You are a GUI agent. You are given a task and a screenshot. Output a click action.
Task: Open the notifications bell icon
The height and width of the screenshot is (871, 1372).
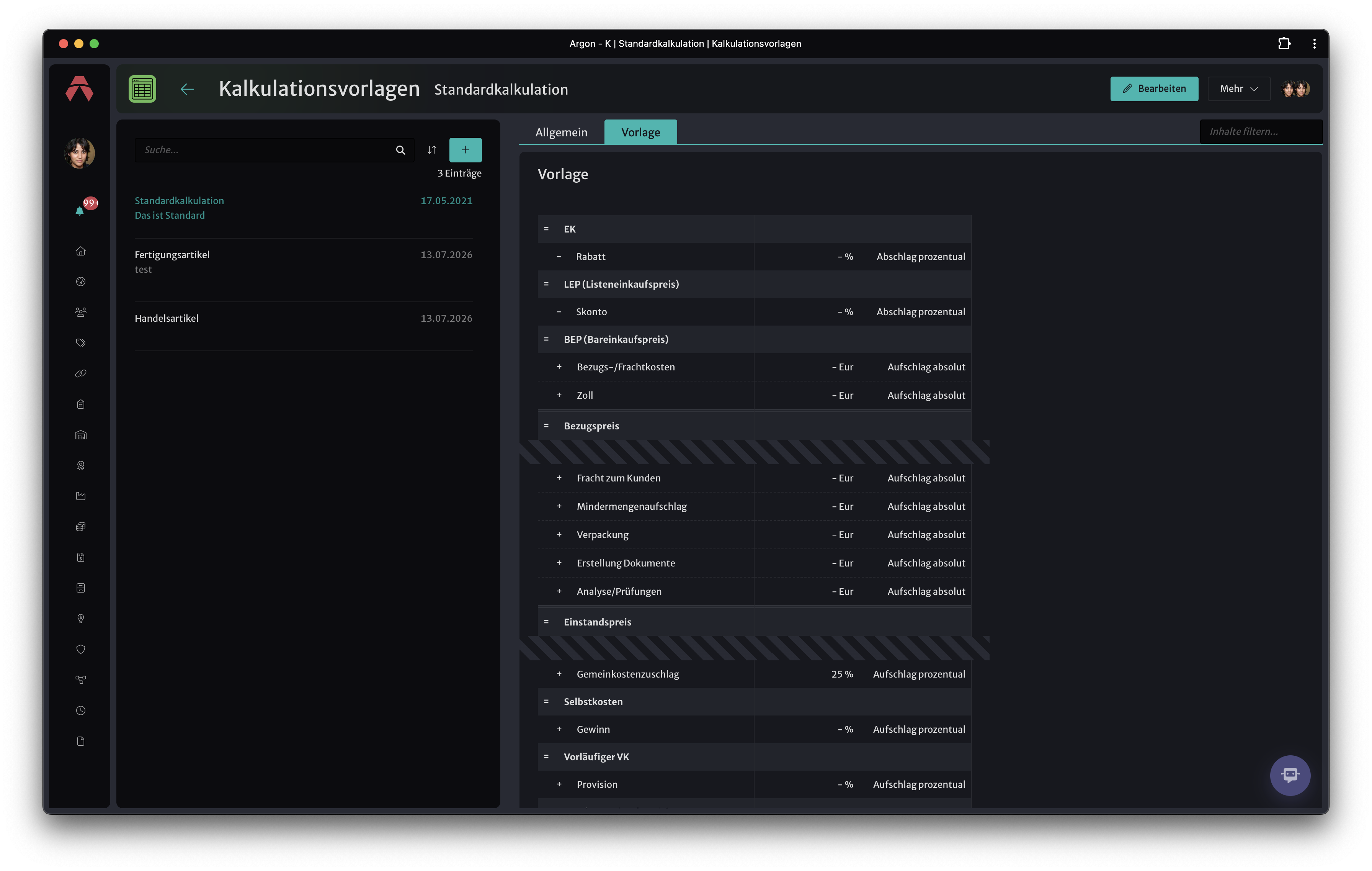click(80, 211)
